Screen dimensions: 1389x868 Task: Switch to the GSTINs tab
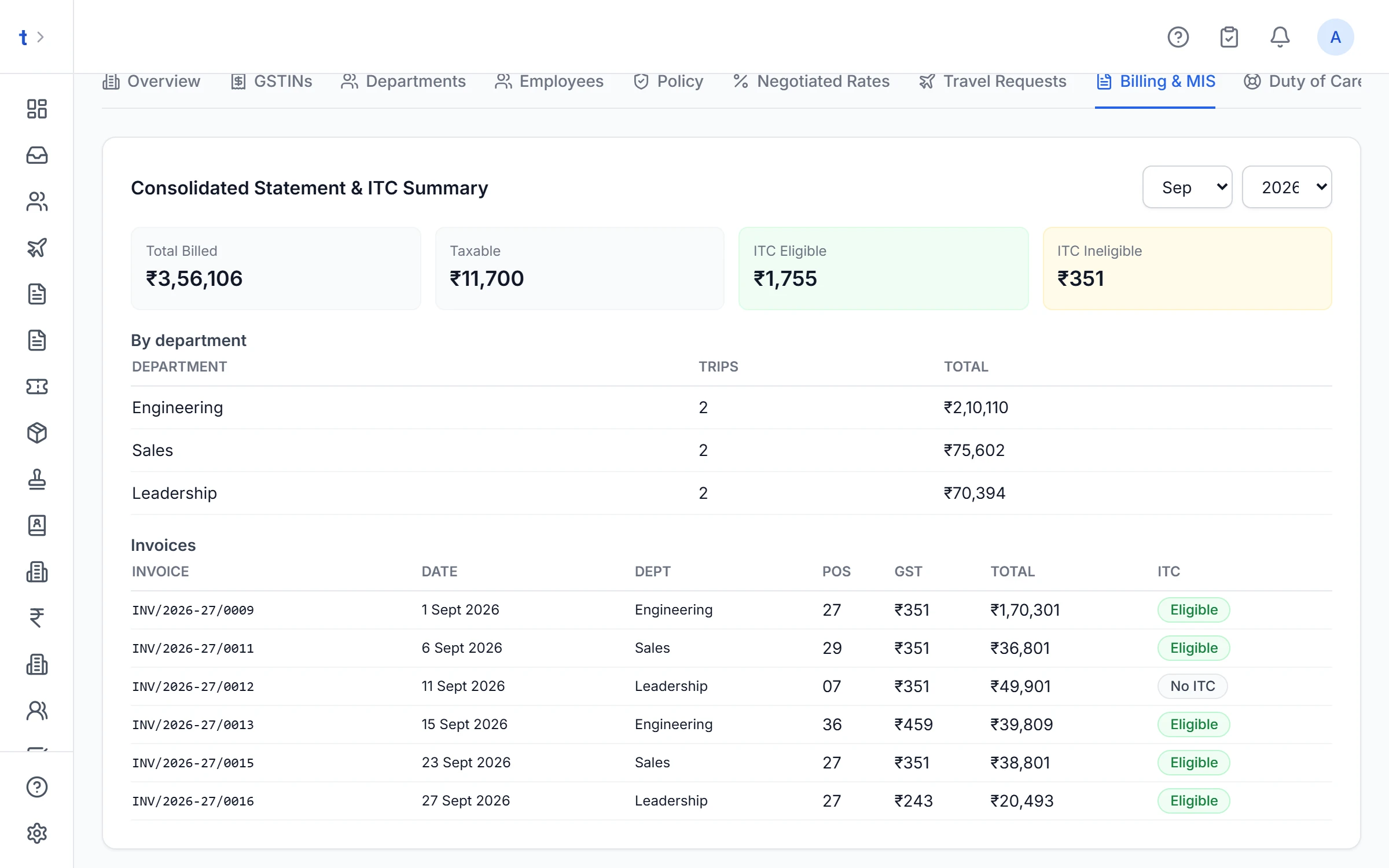pyautogui.click(x=271, y=82)
